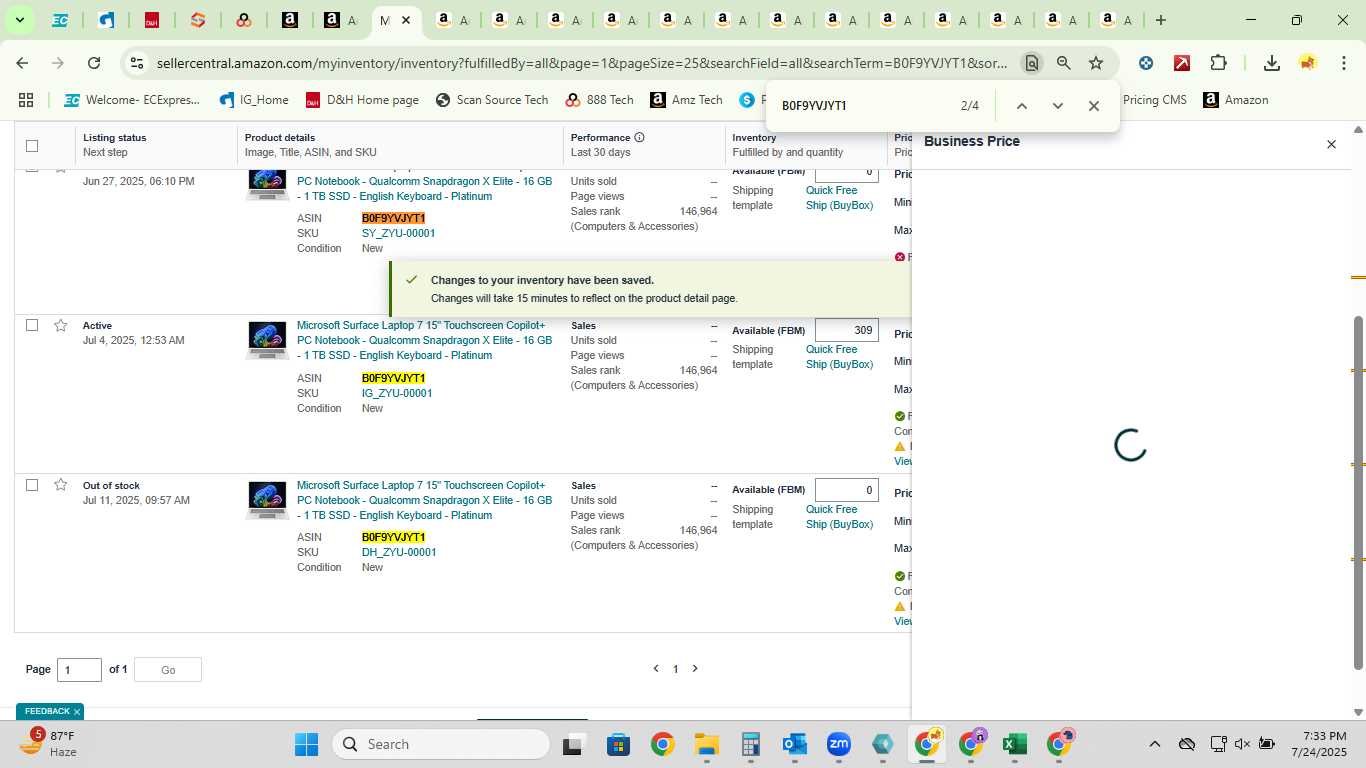
Task: Open Surface Laptop title for IG_ZYU-00001
Action: pyautogui.click(x=424, y=340)
